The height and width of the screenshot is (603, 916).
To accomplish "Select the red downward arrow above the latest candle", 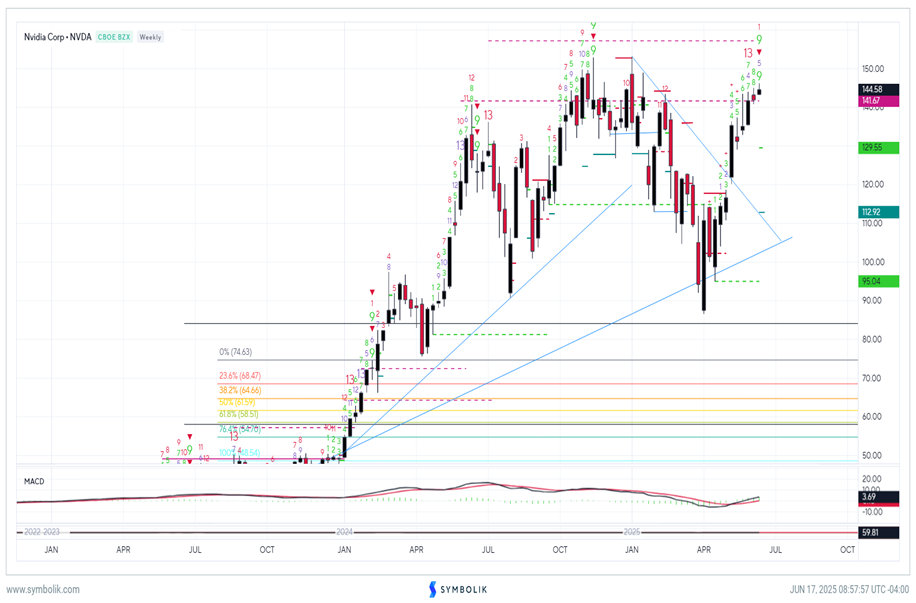I will coord(759,51).
